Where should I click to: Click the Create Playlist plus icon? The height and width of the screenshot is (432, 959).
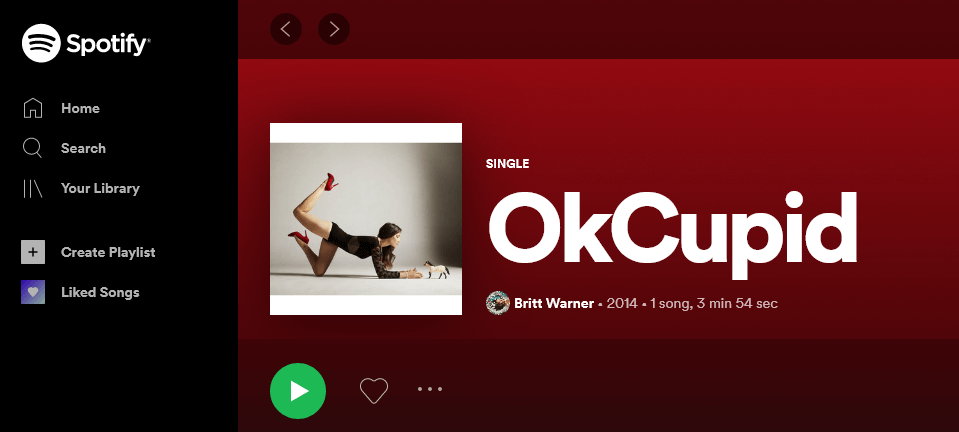pos(33,252)
